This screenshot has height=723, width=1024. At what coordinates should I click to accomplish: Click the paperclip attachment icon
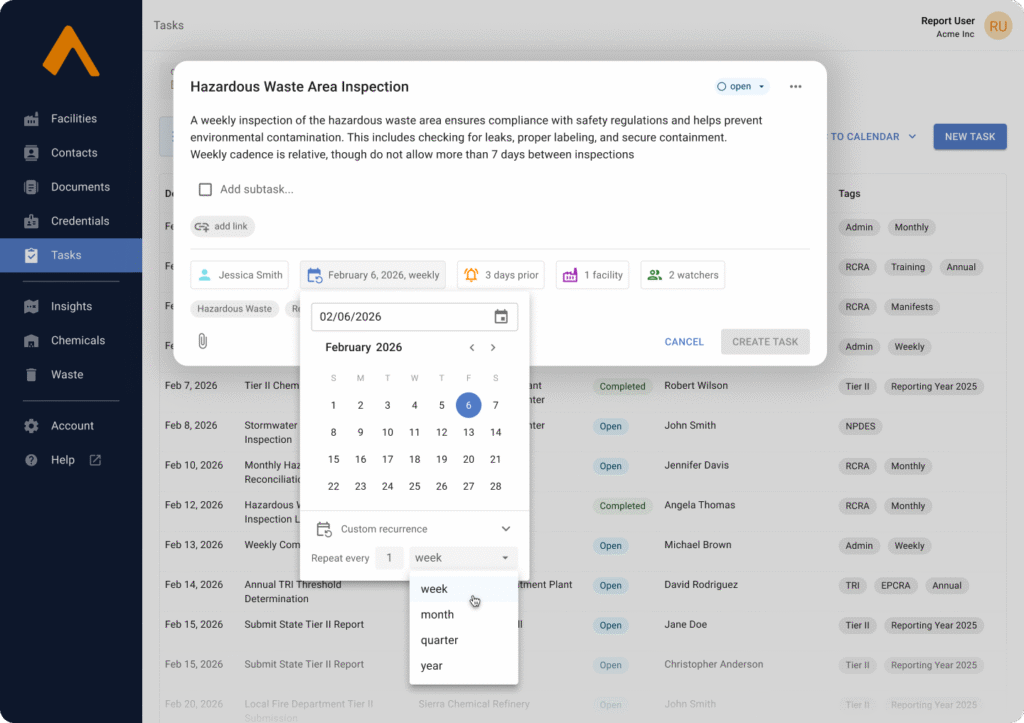(202, 342)
